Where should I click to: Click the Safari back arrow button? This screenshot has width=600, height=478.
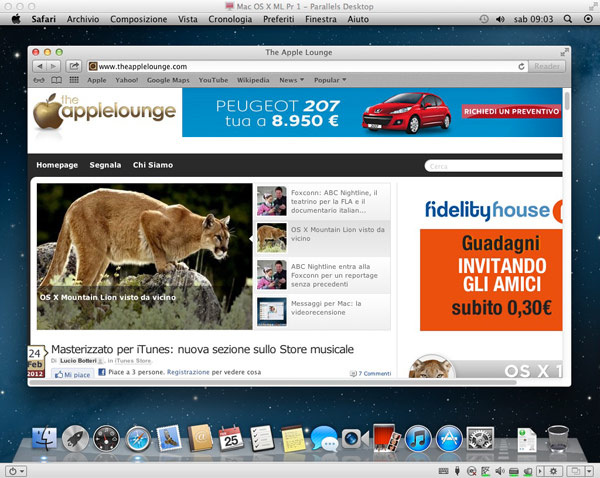coord(40,66)
